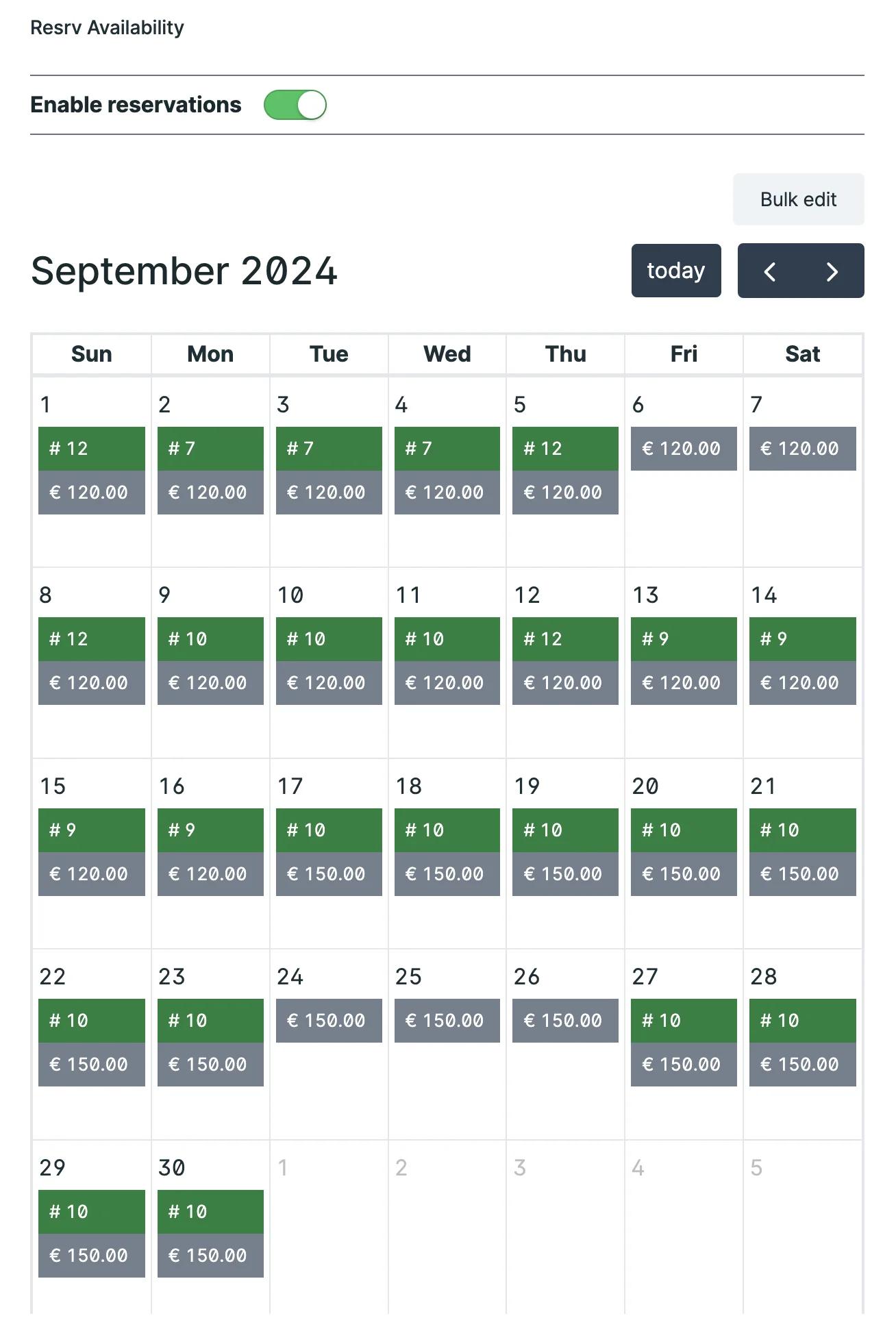Open the € 150.00 price badge on September 24

[x=328, y=1020]
